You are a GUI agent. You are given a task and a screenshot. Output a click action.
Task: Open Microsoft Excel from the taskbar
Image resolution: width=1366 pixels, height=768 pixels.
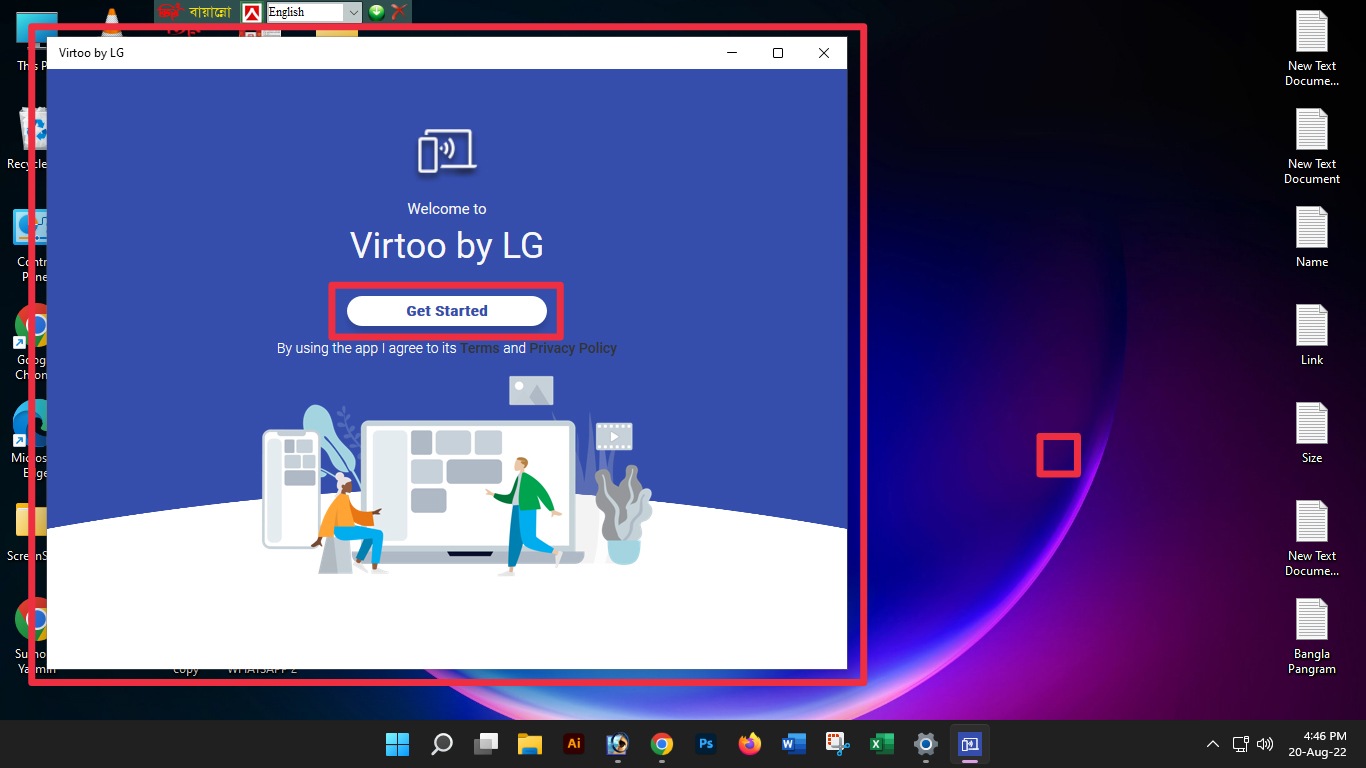point(881,744)
